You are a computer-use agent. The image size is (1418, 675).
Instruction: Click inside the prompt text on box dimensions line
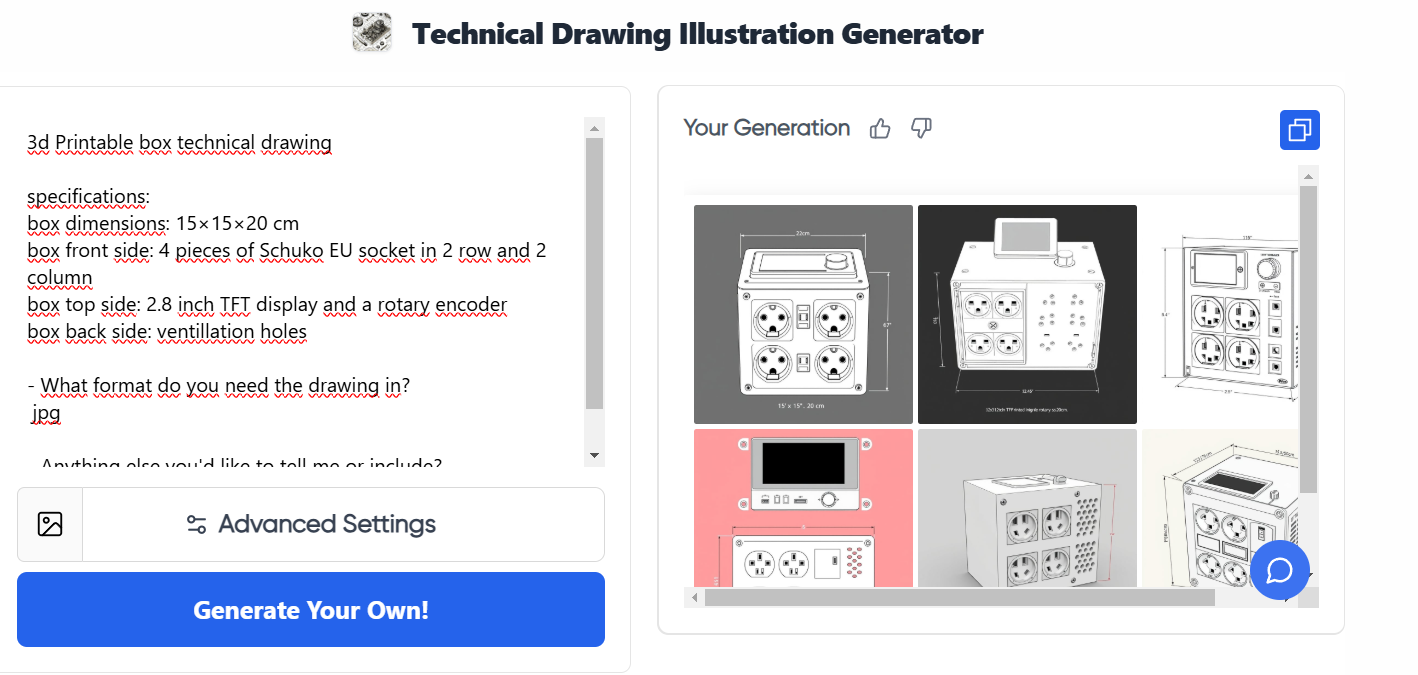(163, 223)
